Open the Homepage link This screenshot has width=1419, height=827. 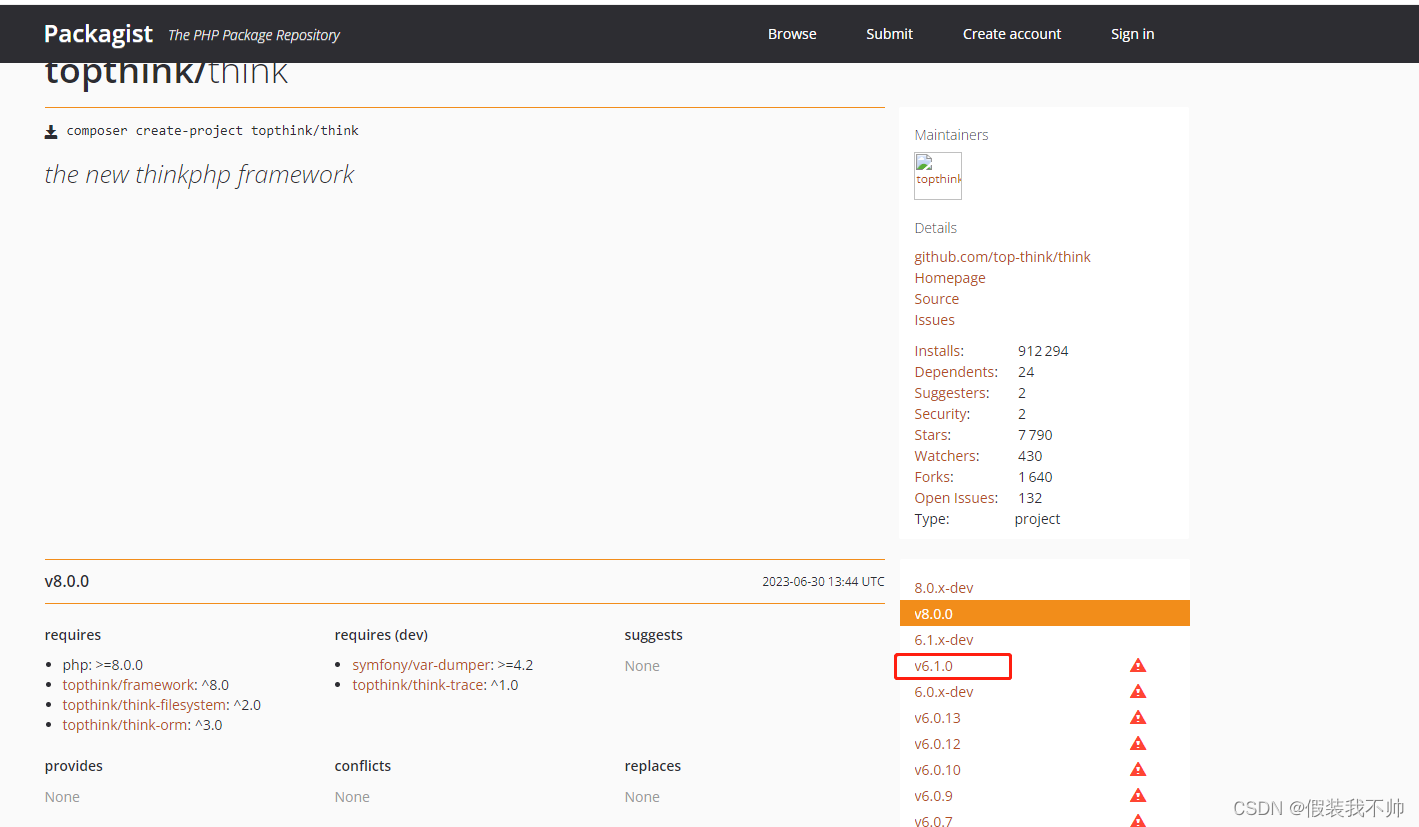(950, 278)
